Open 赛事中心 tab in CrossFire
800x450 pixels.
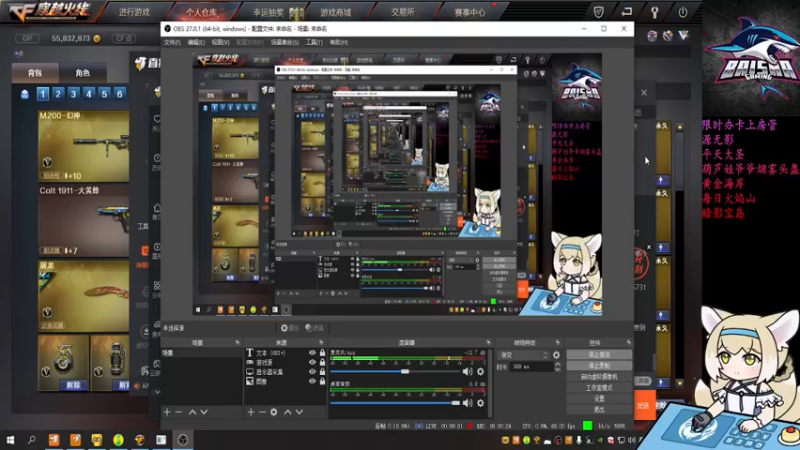point(469,12)
